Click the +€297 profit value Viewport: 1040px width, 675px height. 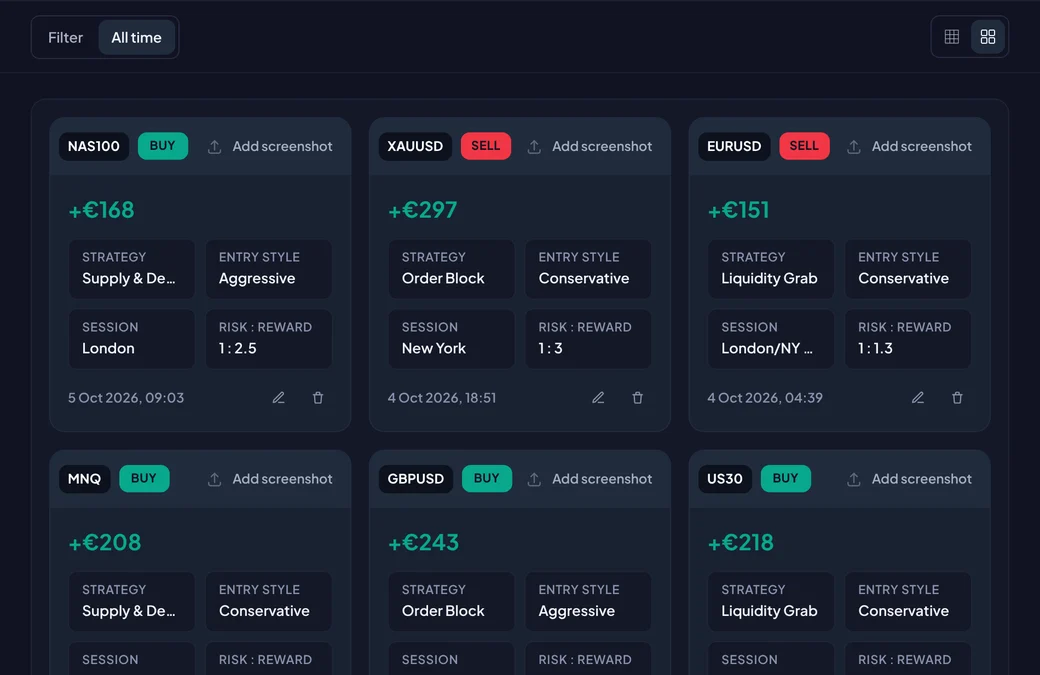coord(422,210)
